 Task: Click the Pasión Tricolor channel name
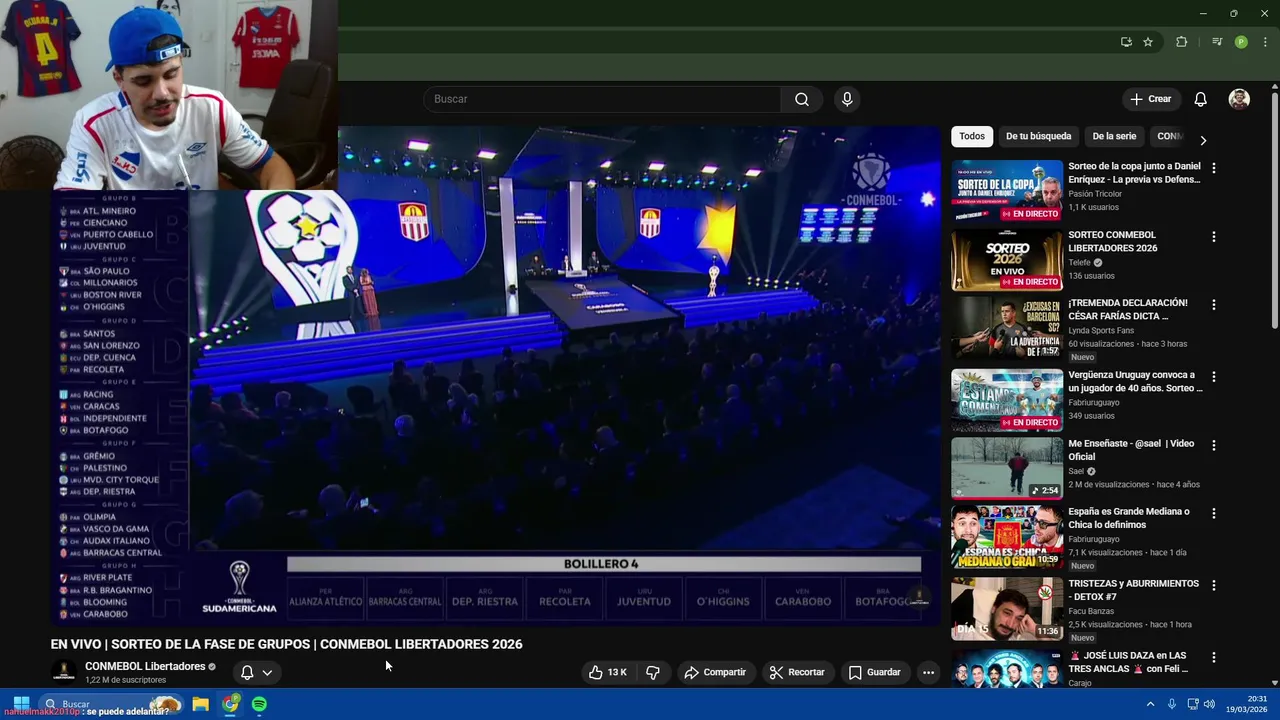(1095, 193)
